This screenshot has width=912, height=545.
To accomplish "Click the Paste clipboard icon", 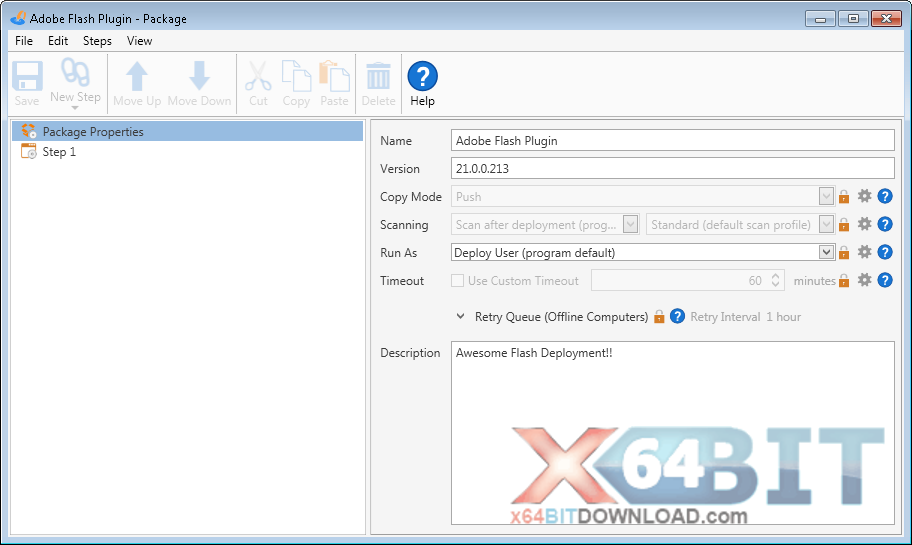I will coord(334,76).
